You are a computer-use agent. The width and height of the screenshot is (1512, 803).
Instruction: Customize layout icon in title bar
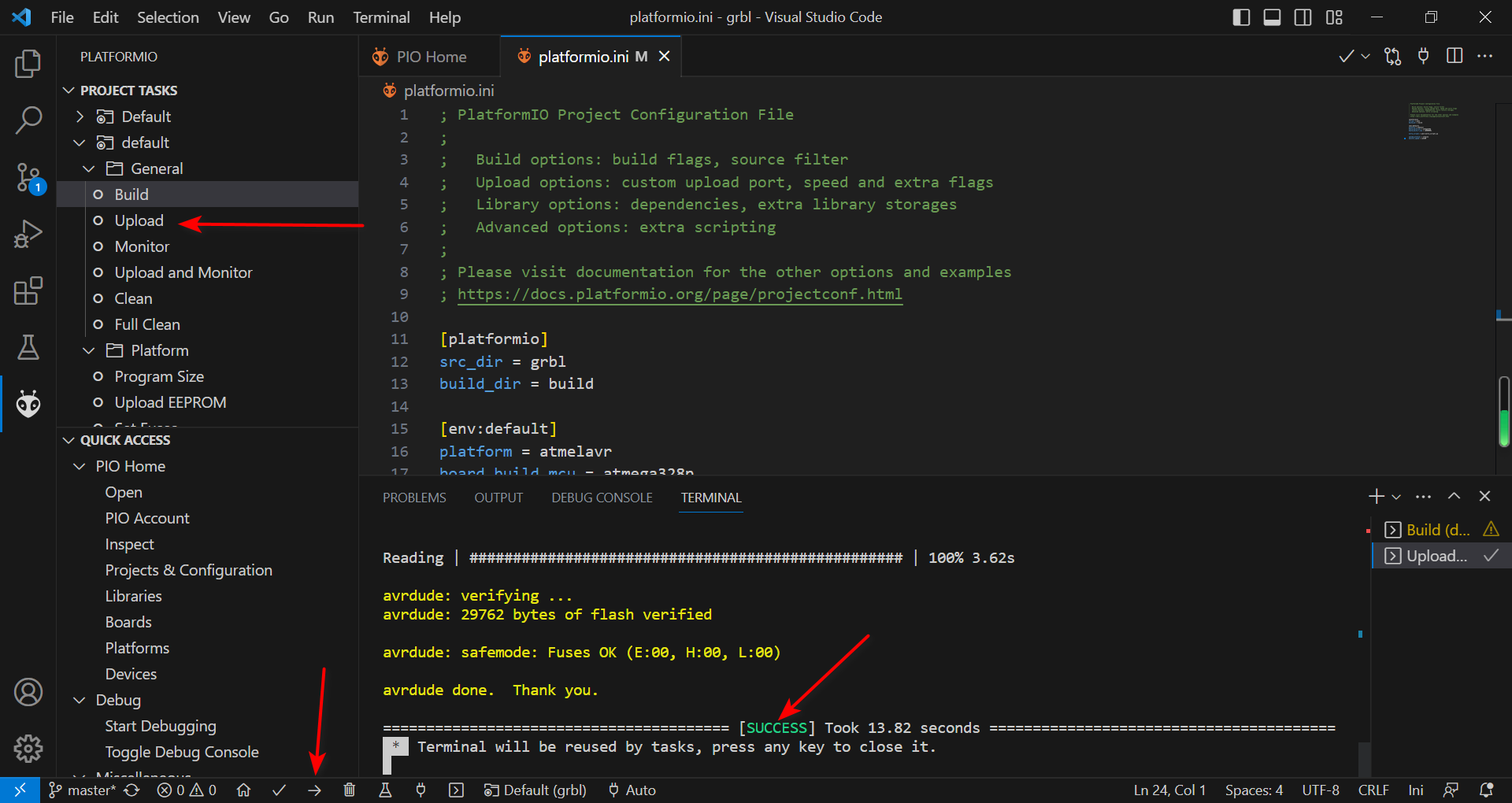click(1334, 17)
